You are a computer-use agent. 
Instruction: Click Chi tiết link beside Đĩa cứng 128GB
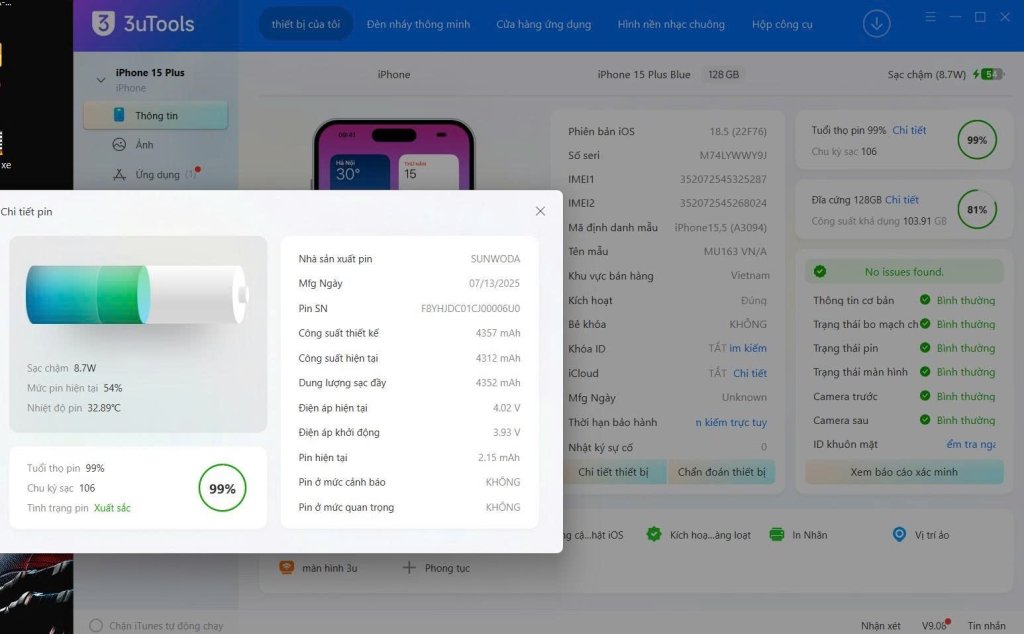pyautogui.click(x=901, y=200)
